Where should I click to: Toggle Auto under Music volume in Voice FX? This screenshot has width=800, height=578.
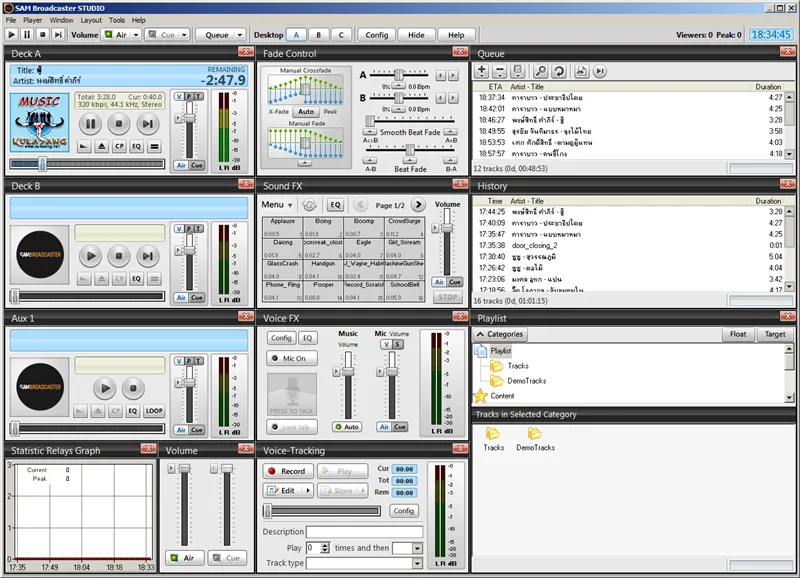click(x=347, y=426)
